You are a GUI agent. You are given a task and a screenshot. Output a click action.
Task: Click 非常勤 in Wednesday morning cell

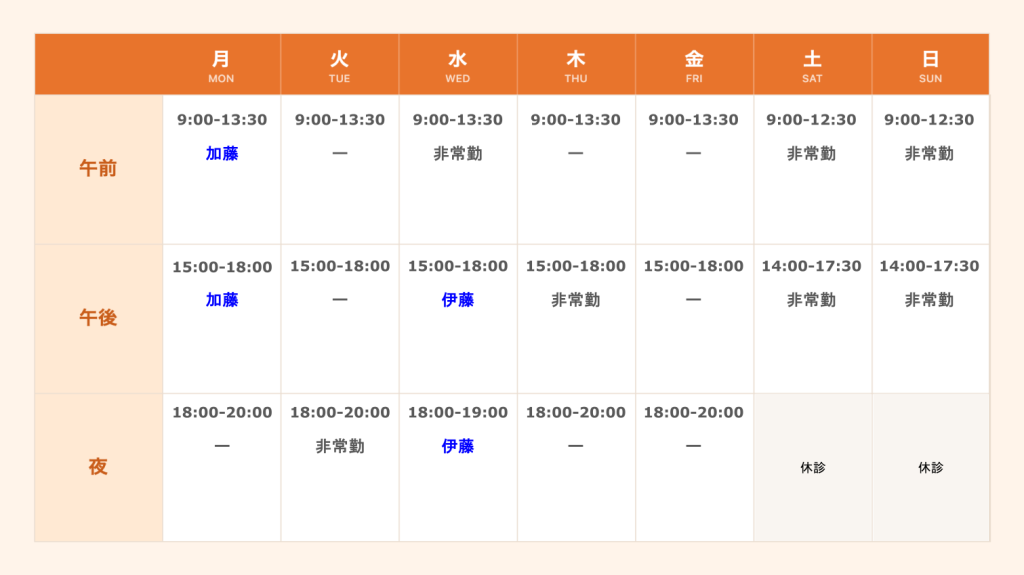click(458, 154)
